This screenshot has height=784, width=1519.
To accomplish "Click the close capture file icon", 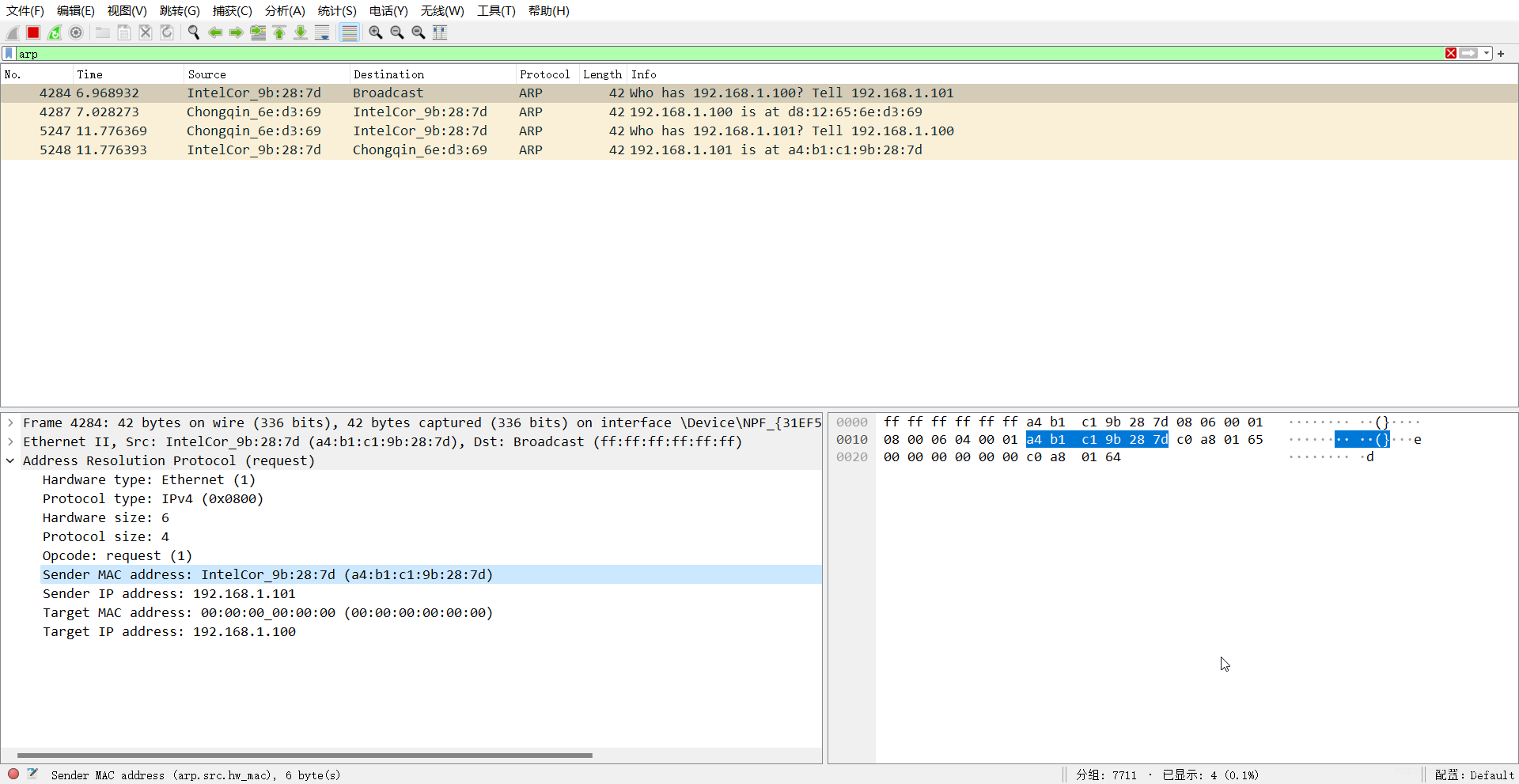I will tap(146, 32).
